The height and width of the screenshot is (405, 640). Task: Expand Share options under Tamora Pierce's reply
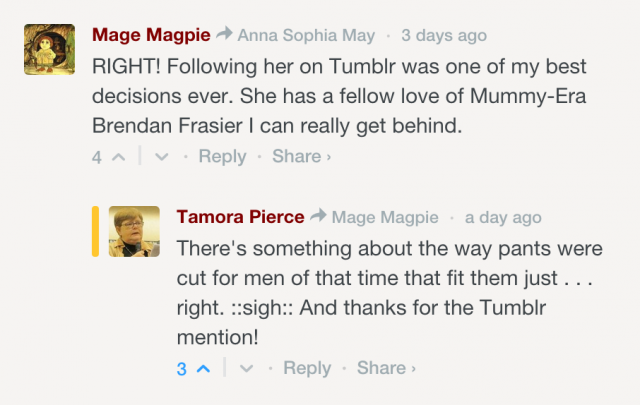[x=385, y=369]
